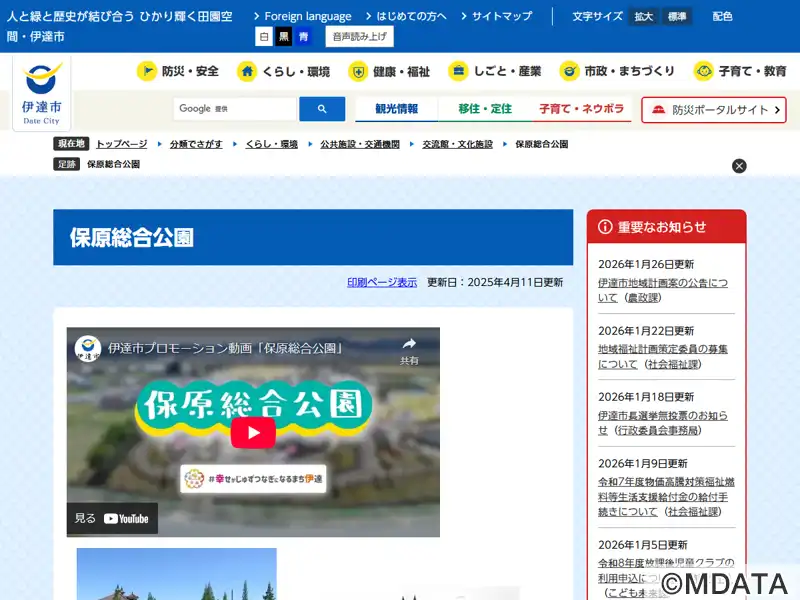The image size is (800, 600).
Task: Expand the Foreign language menu
Action: pyautogui.click(x=302, y=16)
